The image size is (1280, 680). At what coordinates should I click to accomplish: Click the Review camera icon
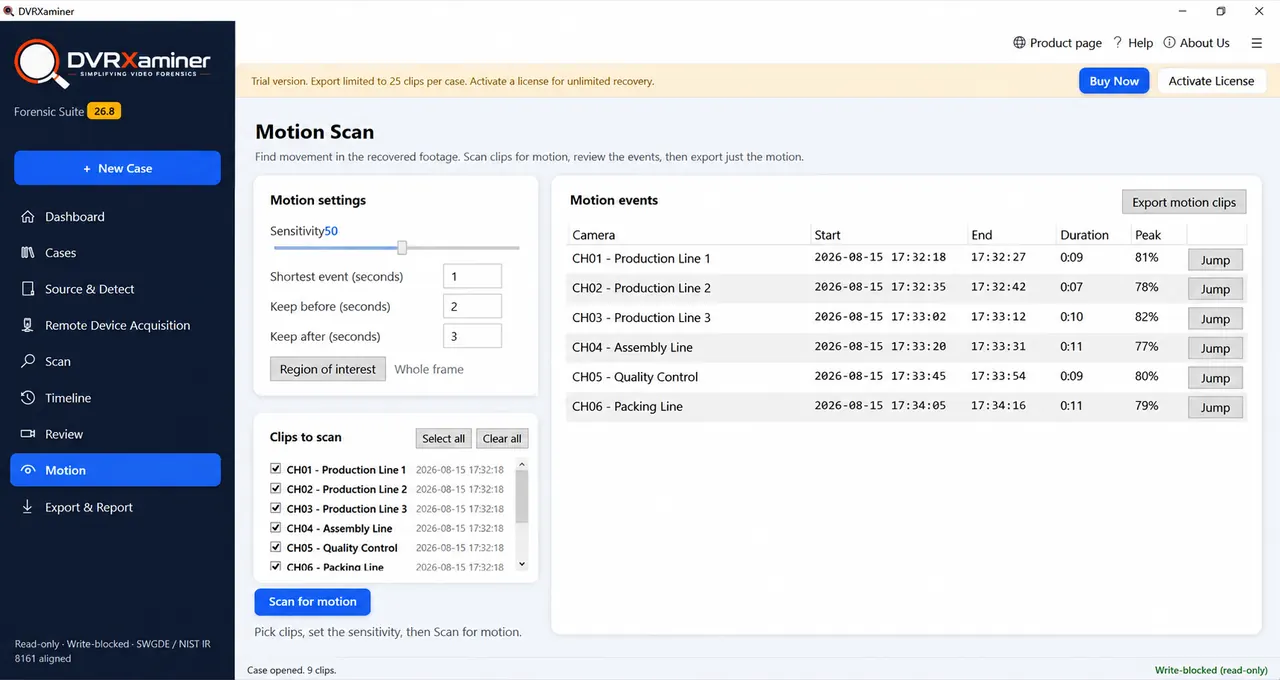28,434
